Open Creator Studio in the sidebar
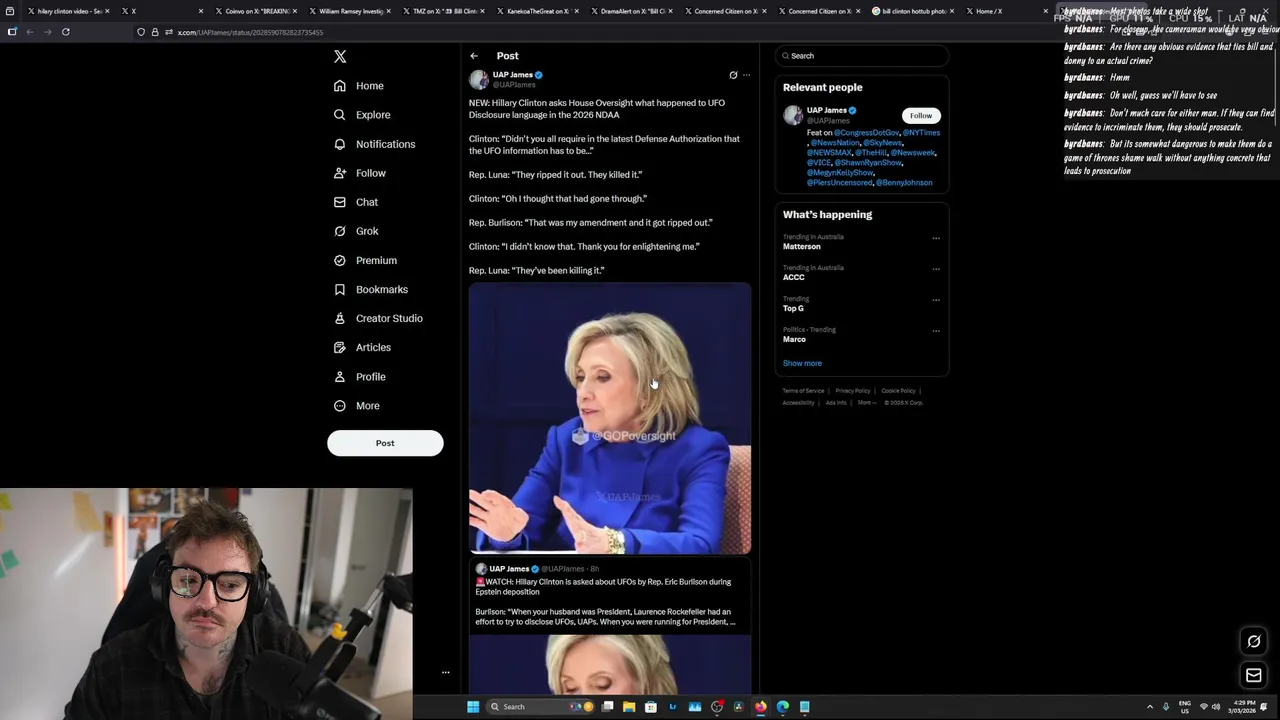The width and height of the screenshot is (1280, 720). coord(378,318)
